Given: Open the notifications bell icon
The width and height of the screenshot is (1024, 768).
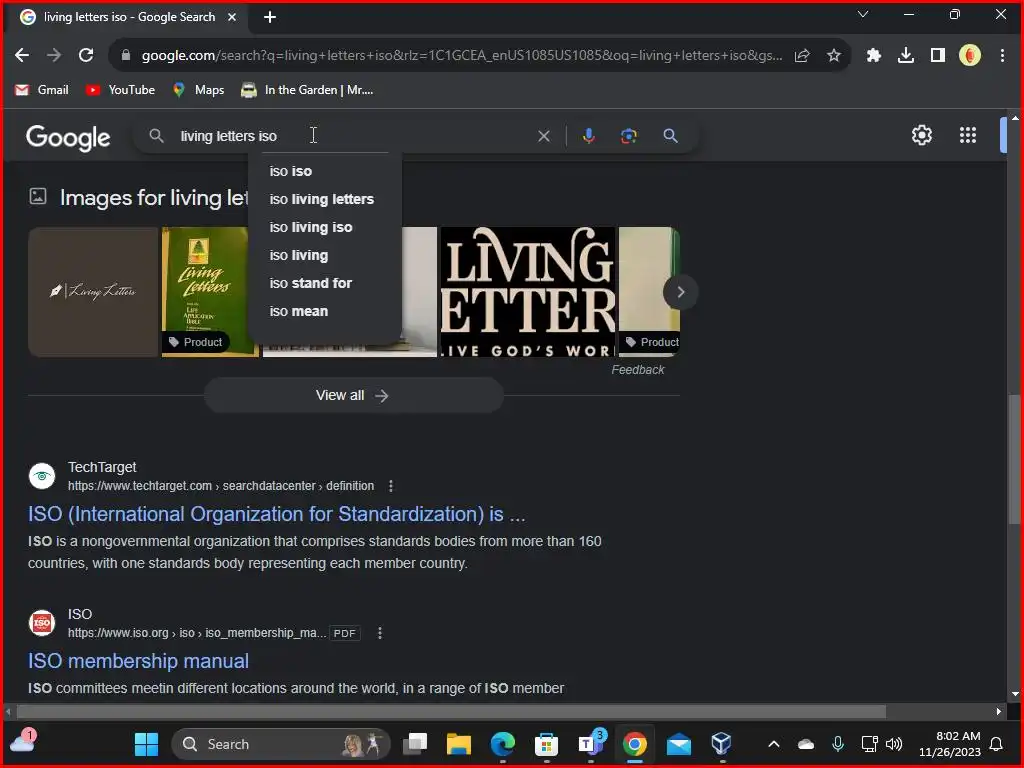Looking at the screenshot, I should click(997, 744).
